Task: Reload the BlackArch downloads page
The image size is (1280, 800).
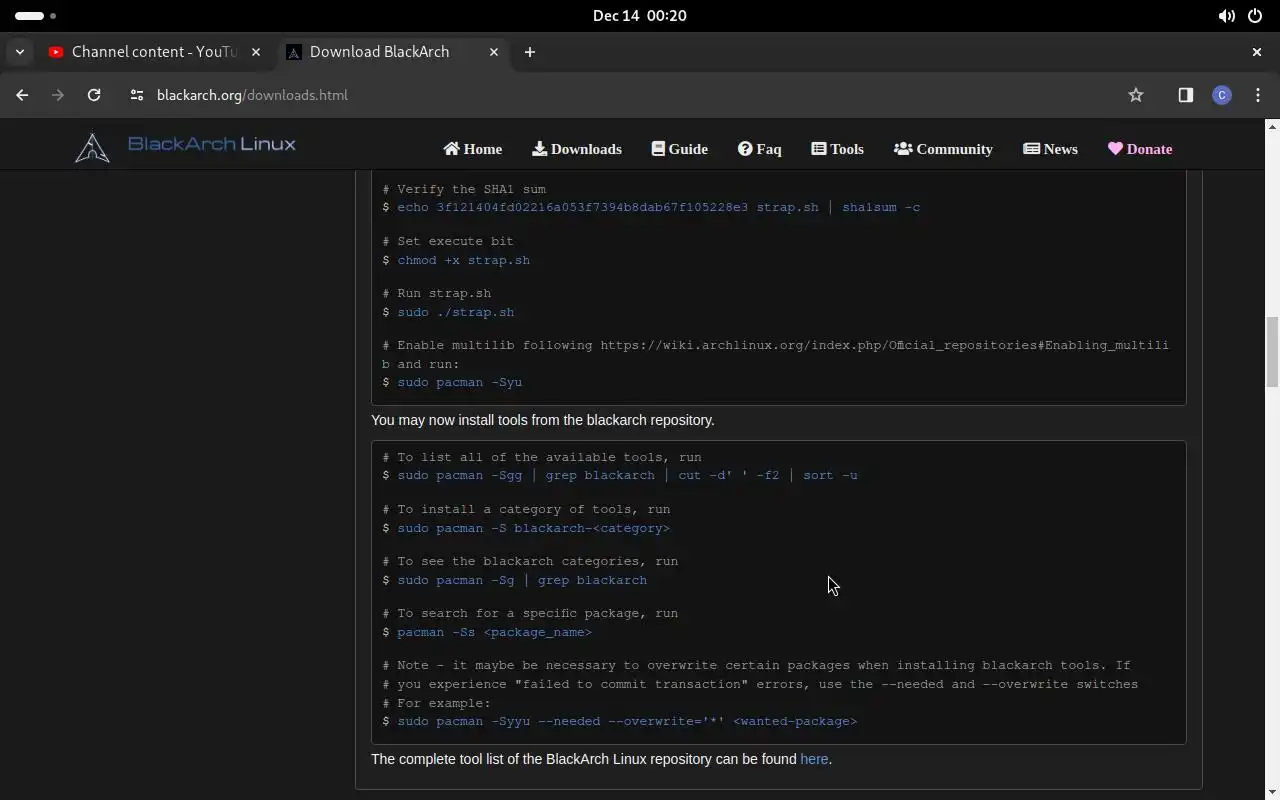Action: click(x=94, y=95)
